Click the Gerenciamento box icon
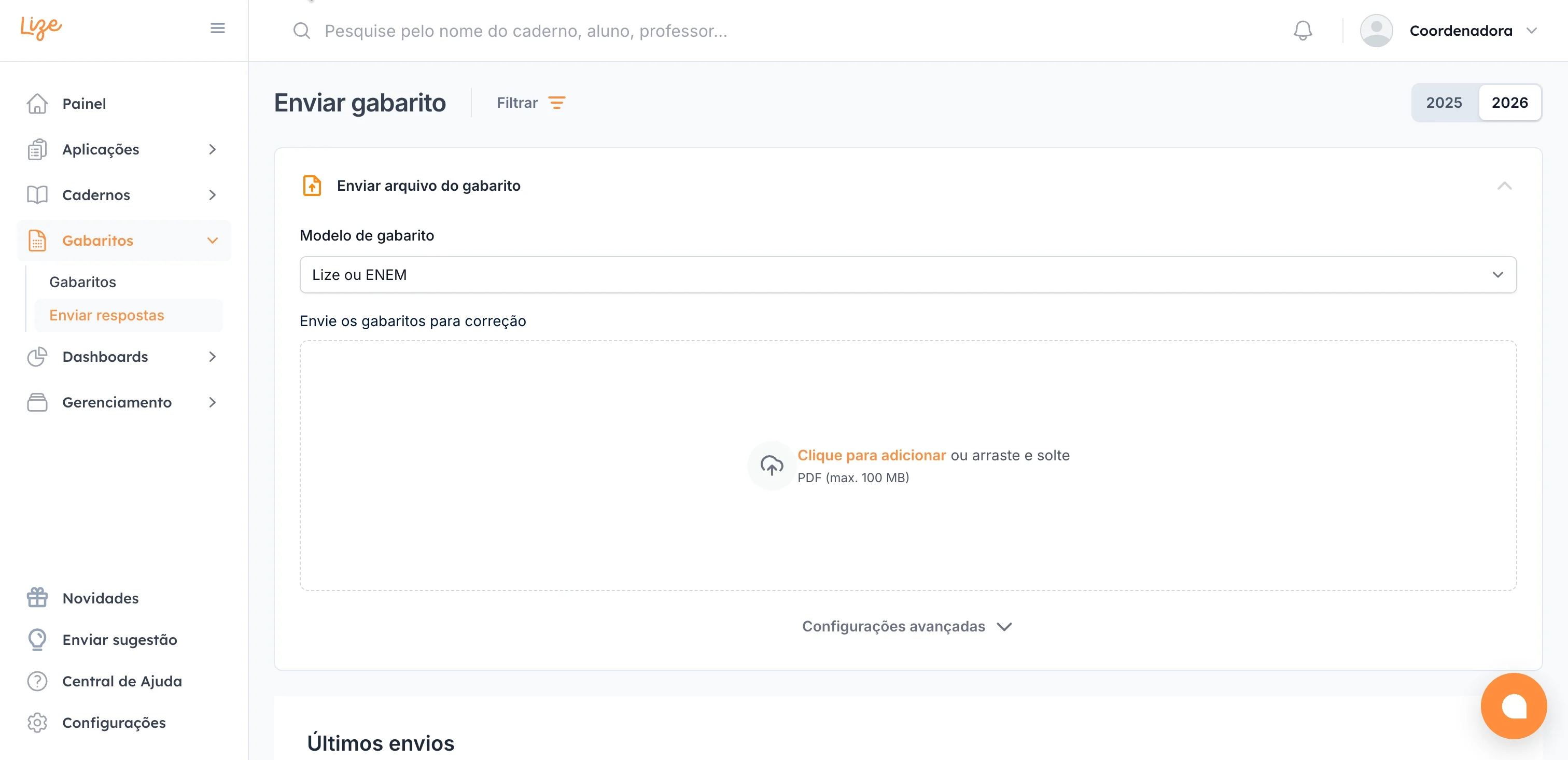Viewport: 1568px width, 760px height. click(37, 402)
